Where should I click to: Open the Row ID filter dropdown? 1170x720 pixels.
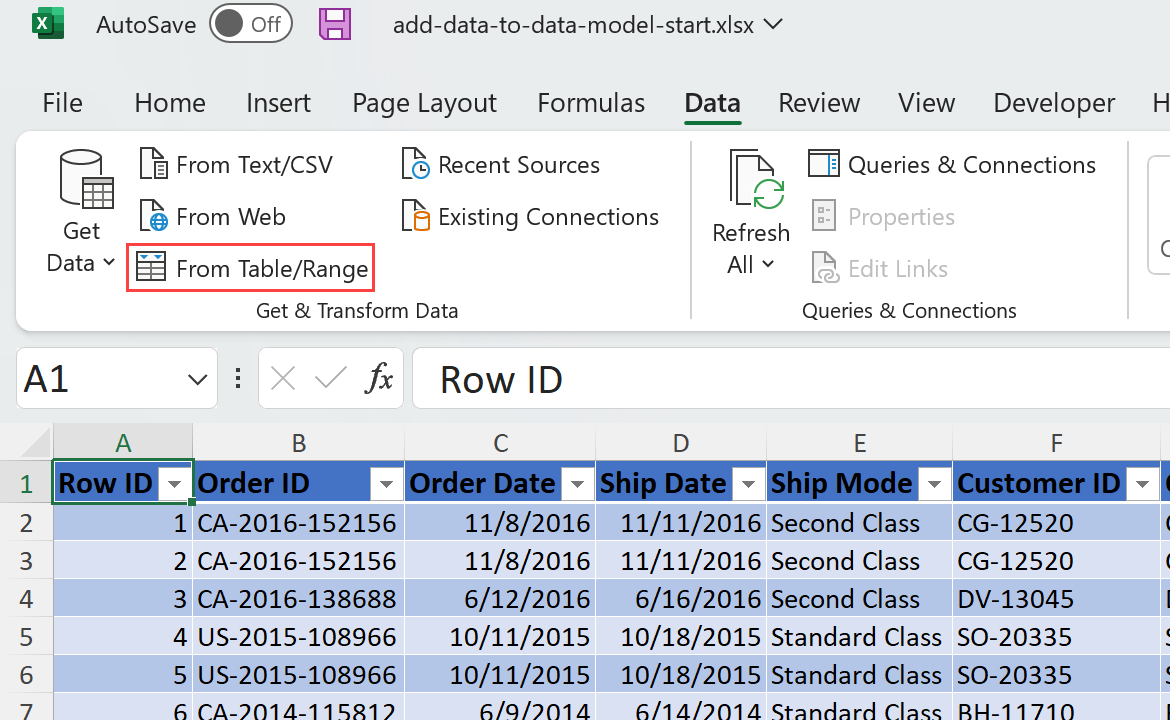tap(176, 484)
